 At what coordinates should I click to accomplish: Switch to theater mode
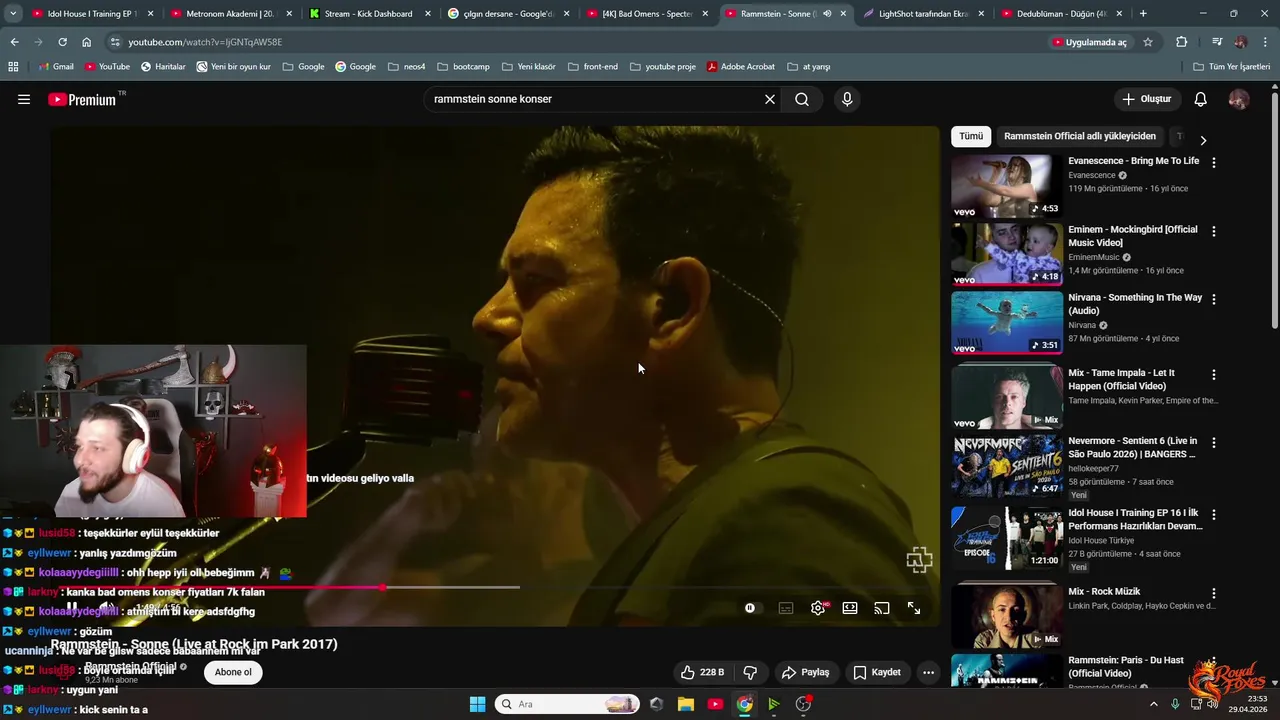point(850,608)
